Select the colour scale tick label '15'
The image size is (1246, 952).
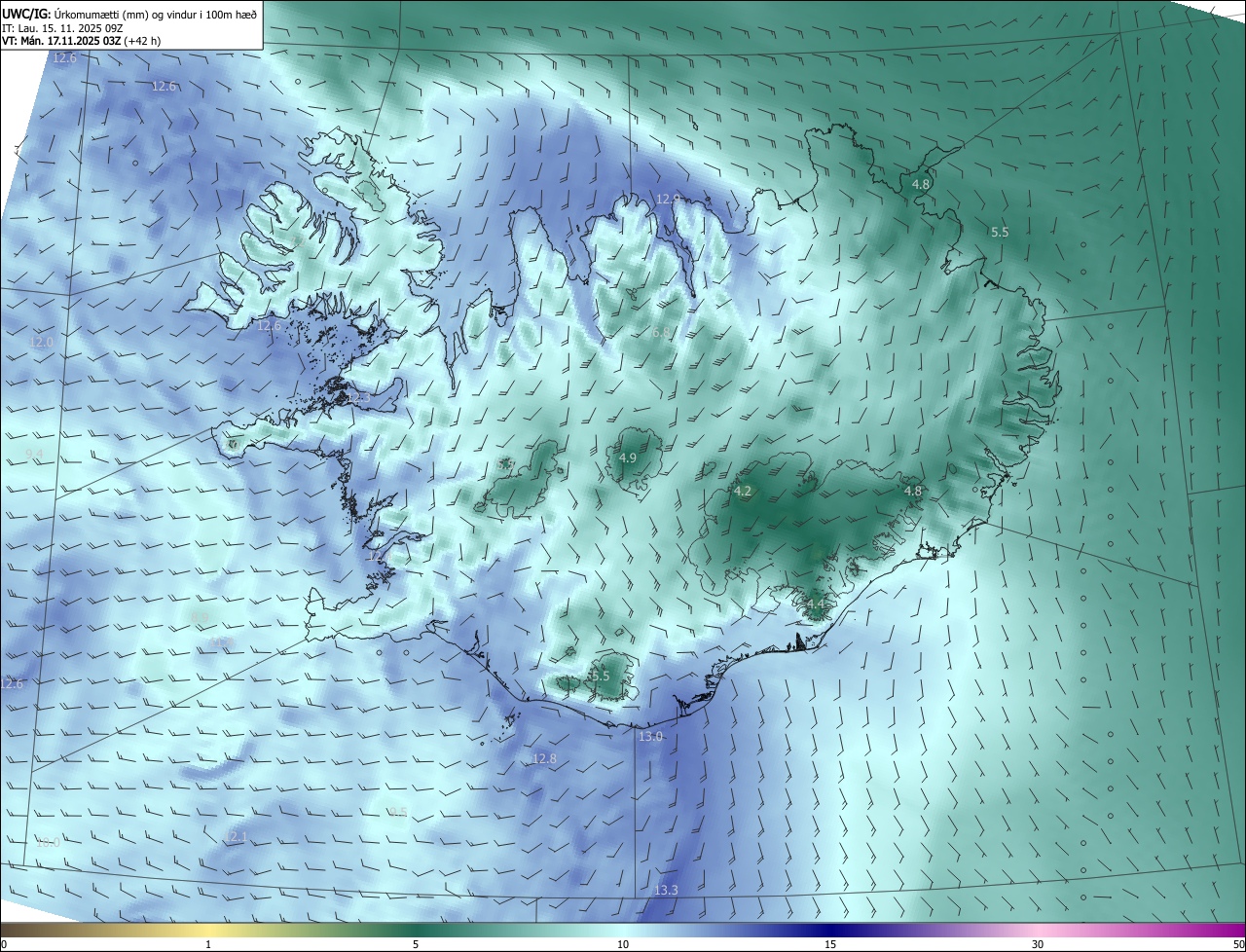[830, 944]
